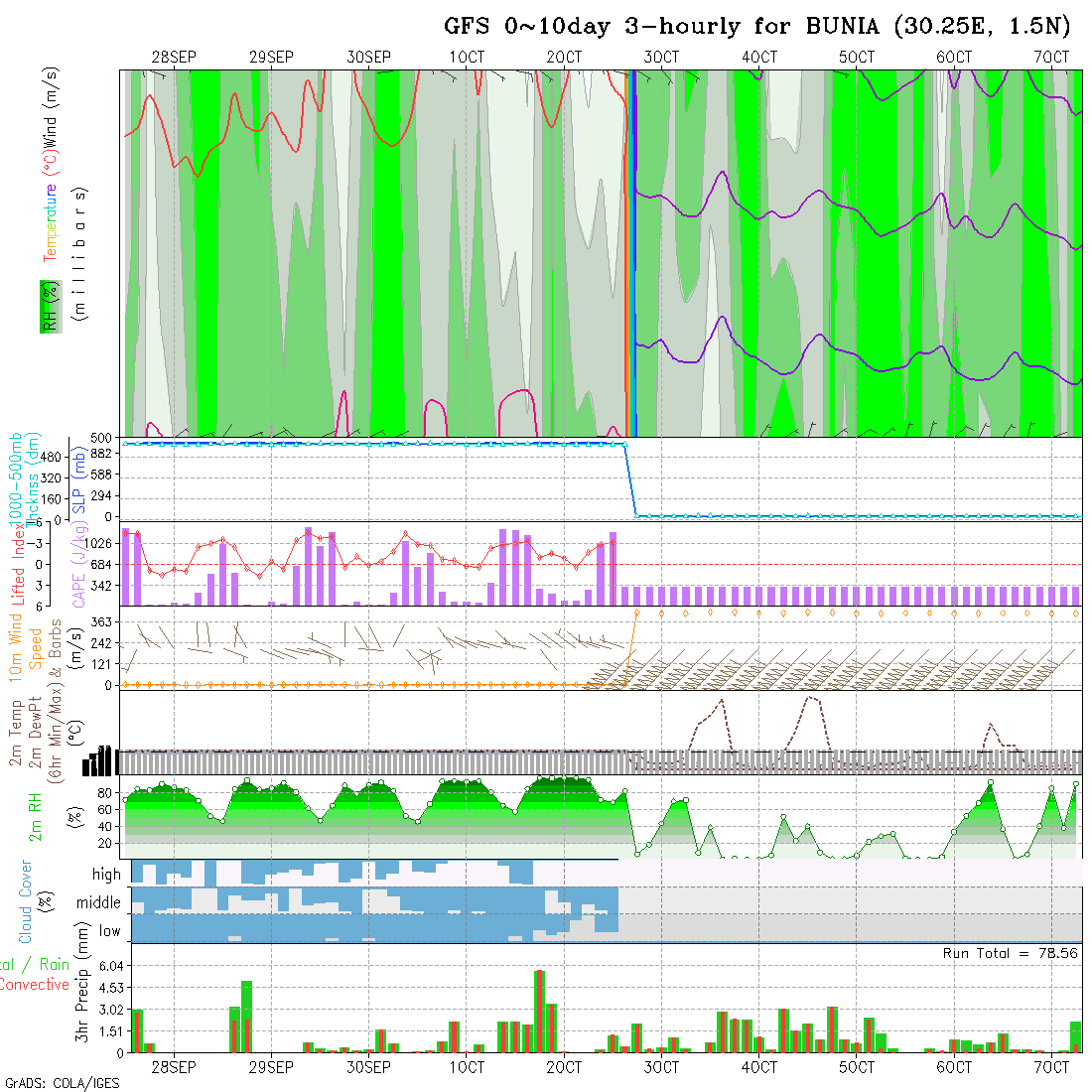Click the 'low' cloud cover row label
The height and width of the screenshot is (1092, 1092).
click(x=109, y=931)
